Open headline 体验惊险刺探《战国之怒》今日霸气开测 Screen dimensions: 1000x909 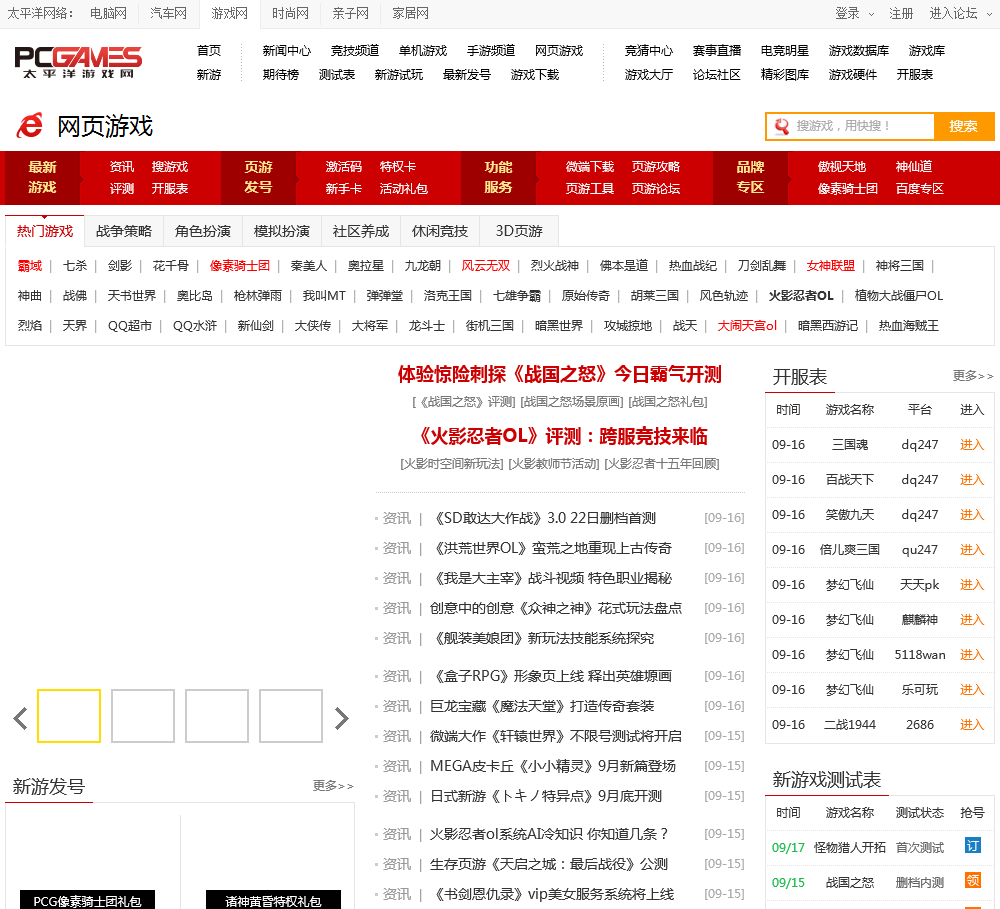click(559, 374)
